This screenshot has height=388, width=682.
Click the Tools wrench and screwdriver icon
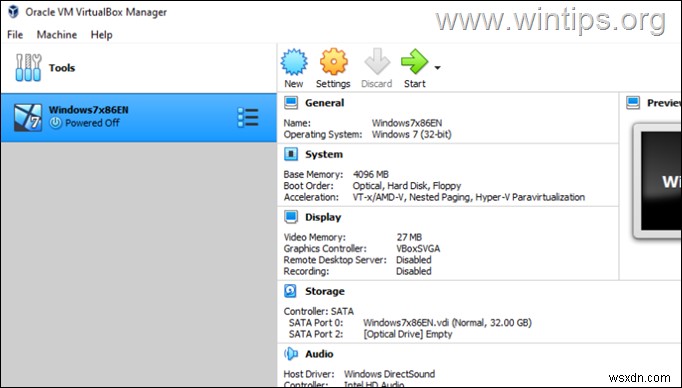(x=28, y=67)
